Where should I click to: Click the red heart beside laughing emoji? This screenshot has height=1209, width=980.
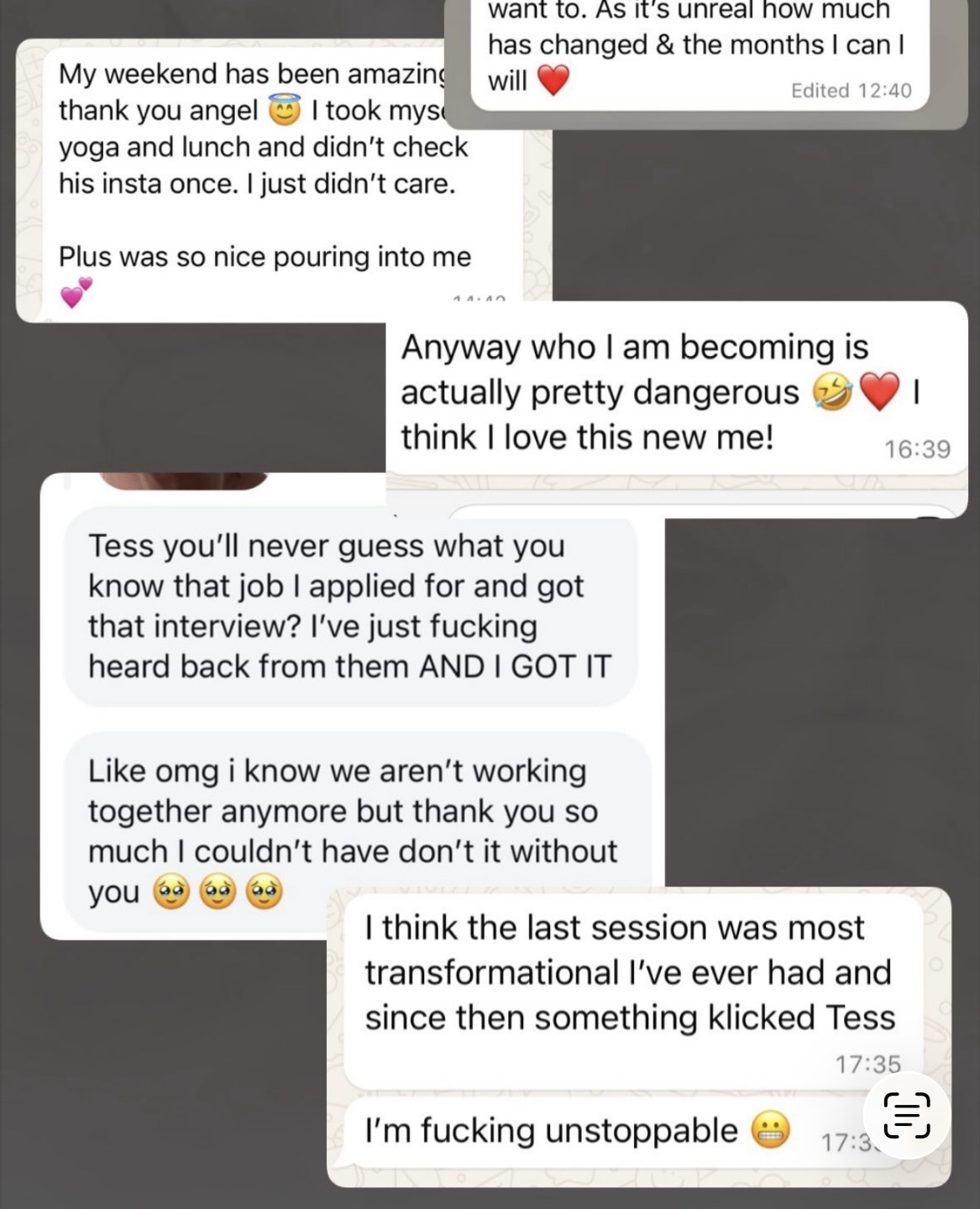(x=879, y=393)
